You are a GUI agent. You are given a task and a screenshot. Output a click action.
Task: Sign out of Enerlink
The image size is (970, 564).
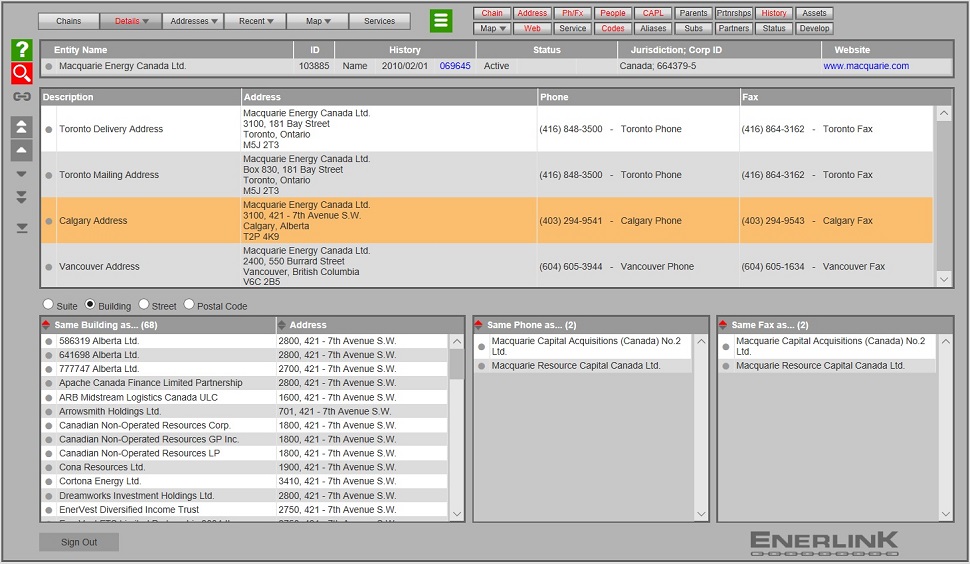click(x=79, y=542)
